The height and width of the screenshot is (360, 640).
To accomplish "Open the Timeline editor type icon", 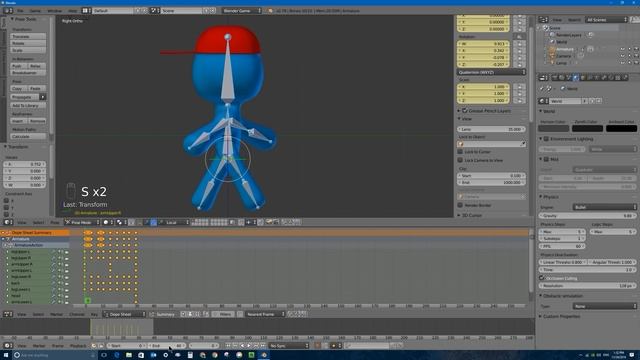I will 8,346.
